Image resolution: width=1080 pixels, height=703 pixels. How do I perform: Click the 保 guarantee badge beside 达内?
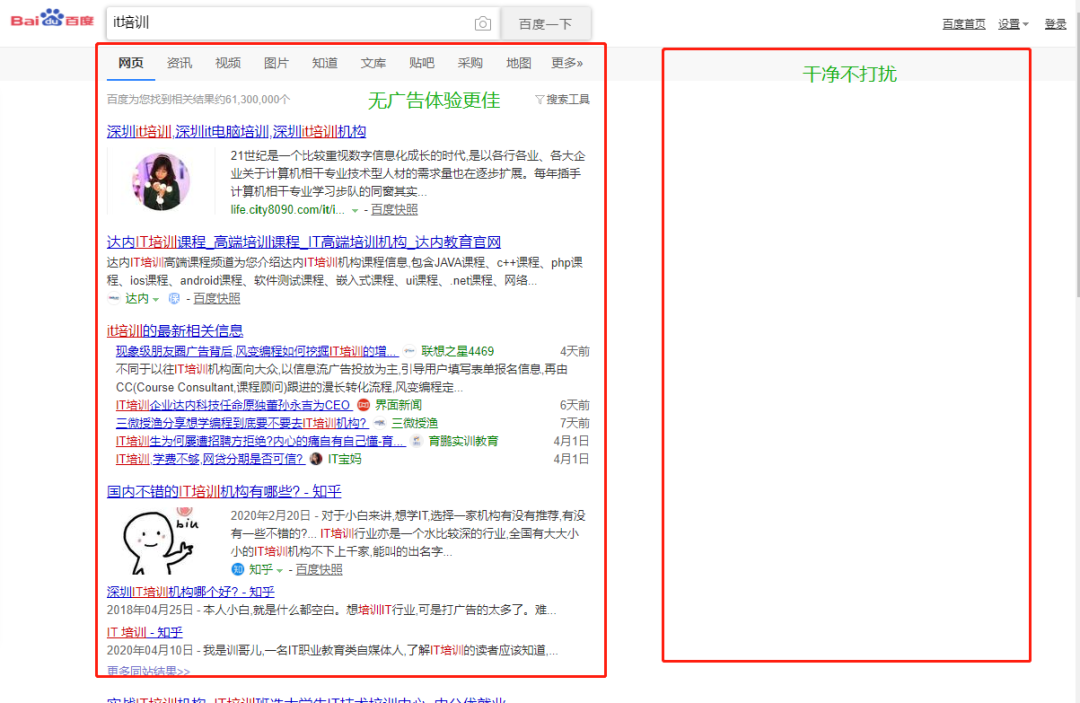coord(174,298)
